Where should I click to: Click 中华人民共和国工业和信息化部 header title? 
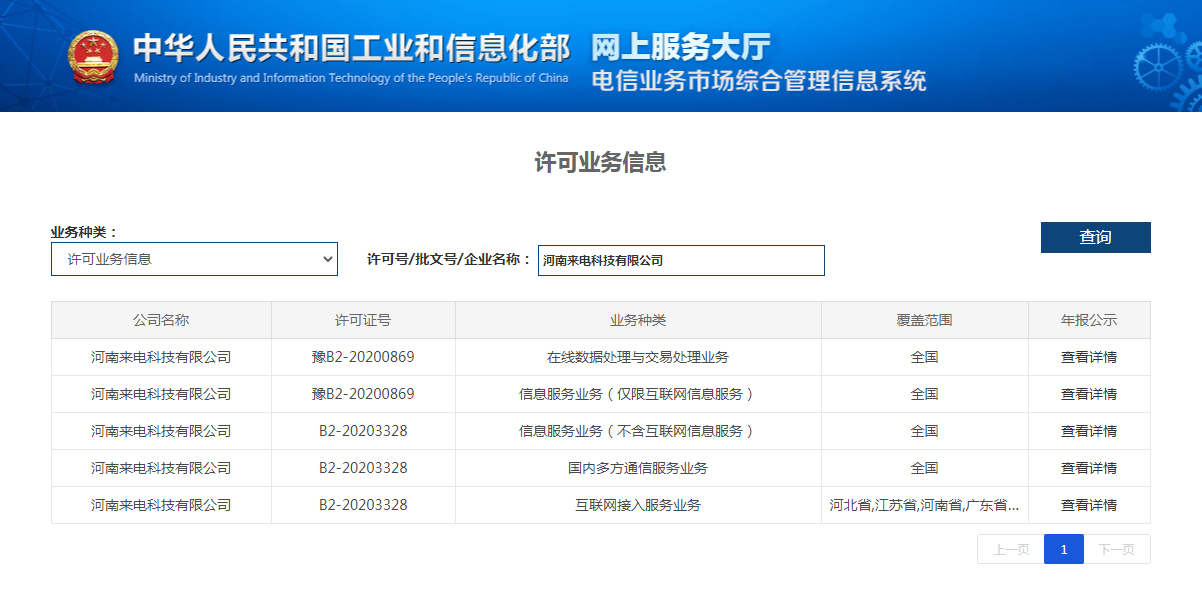click(x=351, y=48)
